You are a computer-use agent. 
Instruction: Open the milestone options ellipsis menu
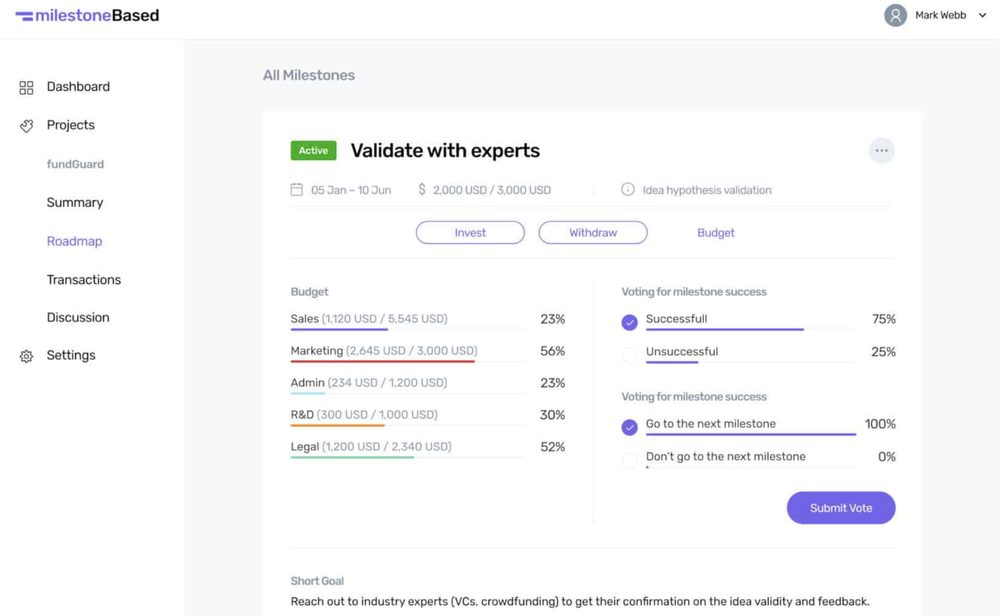(881, 150)
